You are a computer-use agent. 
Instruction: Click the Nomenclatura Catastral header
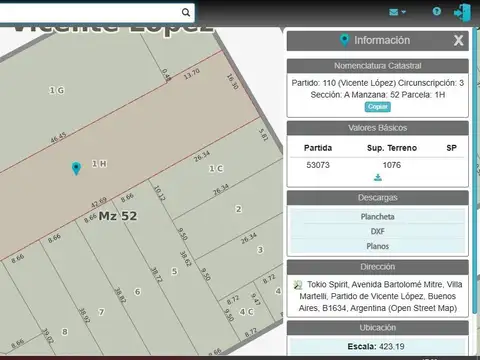coord(378,66)
